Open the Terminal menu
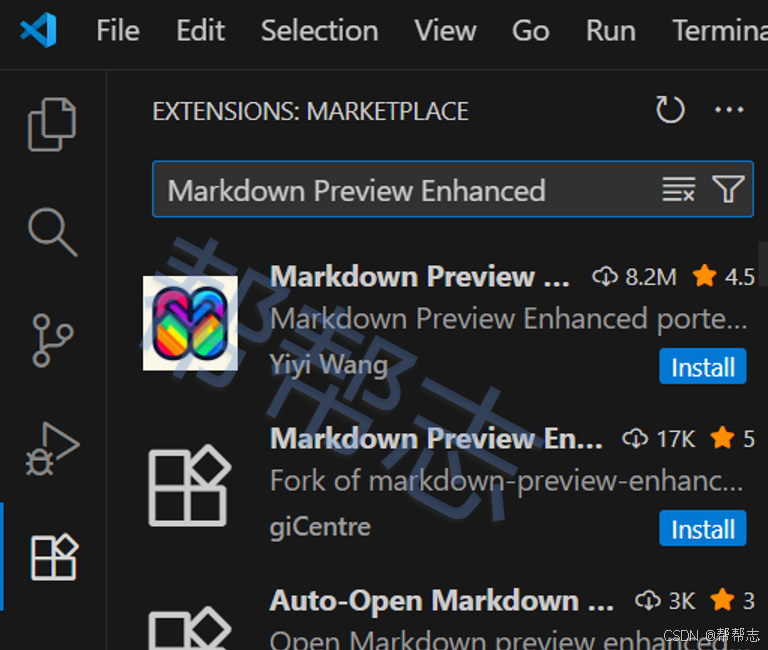768x650 pixels. pyautogui.click(x=720, y=30)
